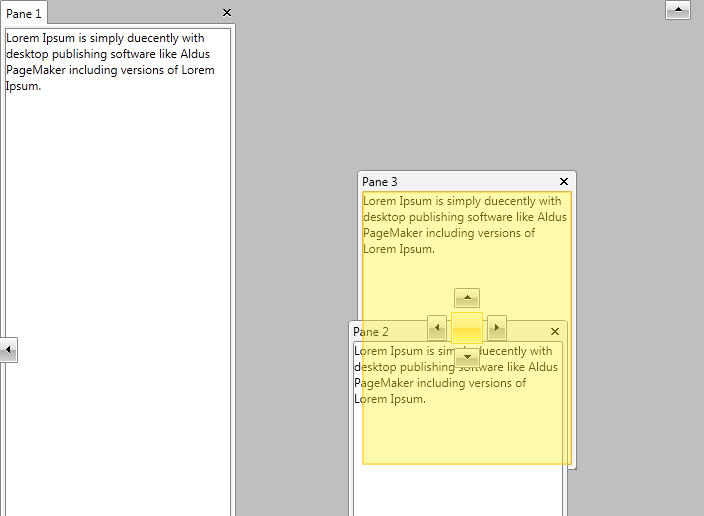This screenshot has width=704, height=516.
Task: Click the dock-to-top-edge arrow at the window's top-right corner
Action: (678, 10)
